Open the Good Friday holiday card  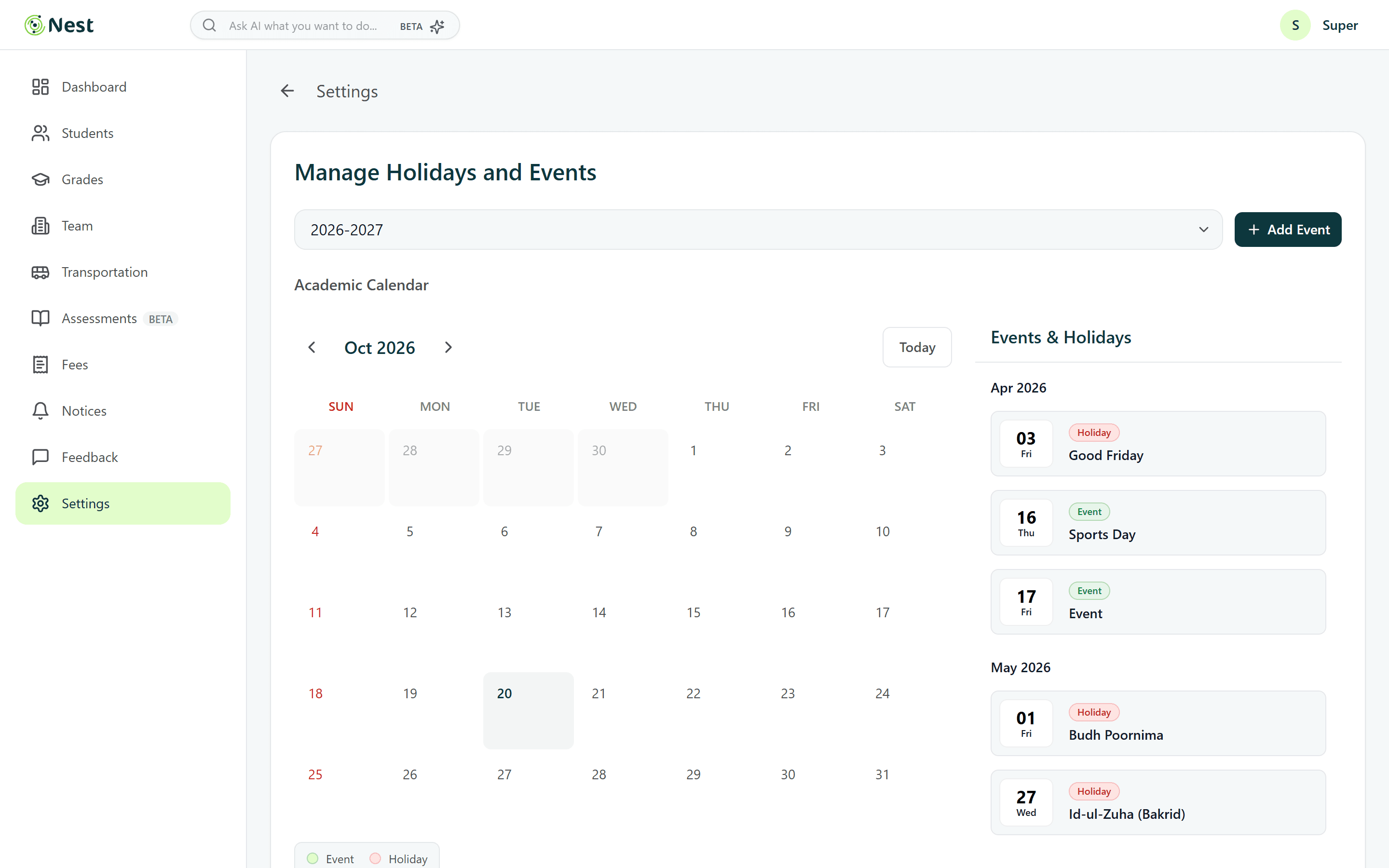click(1157, 444)
